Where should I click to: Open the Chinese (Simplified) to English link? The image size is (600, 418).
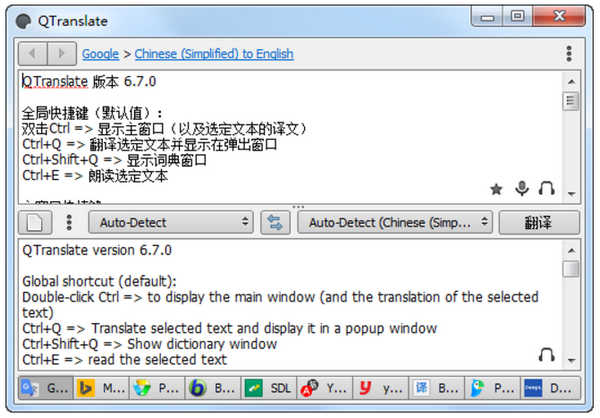tap(214, 54)
